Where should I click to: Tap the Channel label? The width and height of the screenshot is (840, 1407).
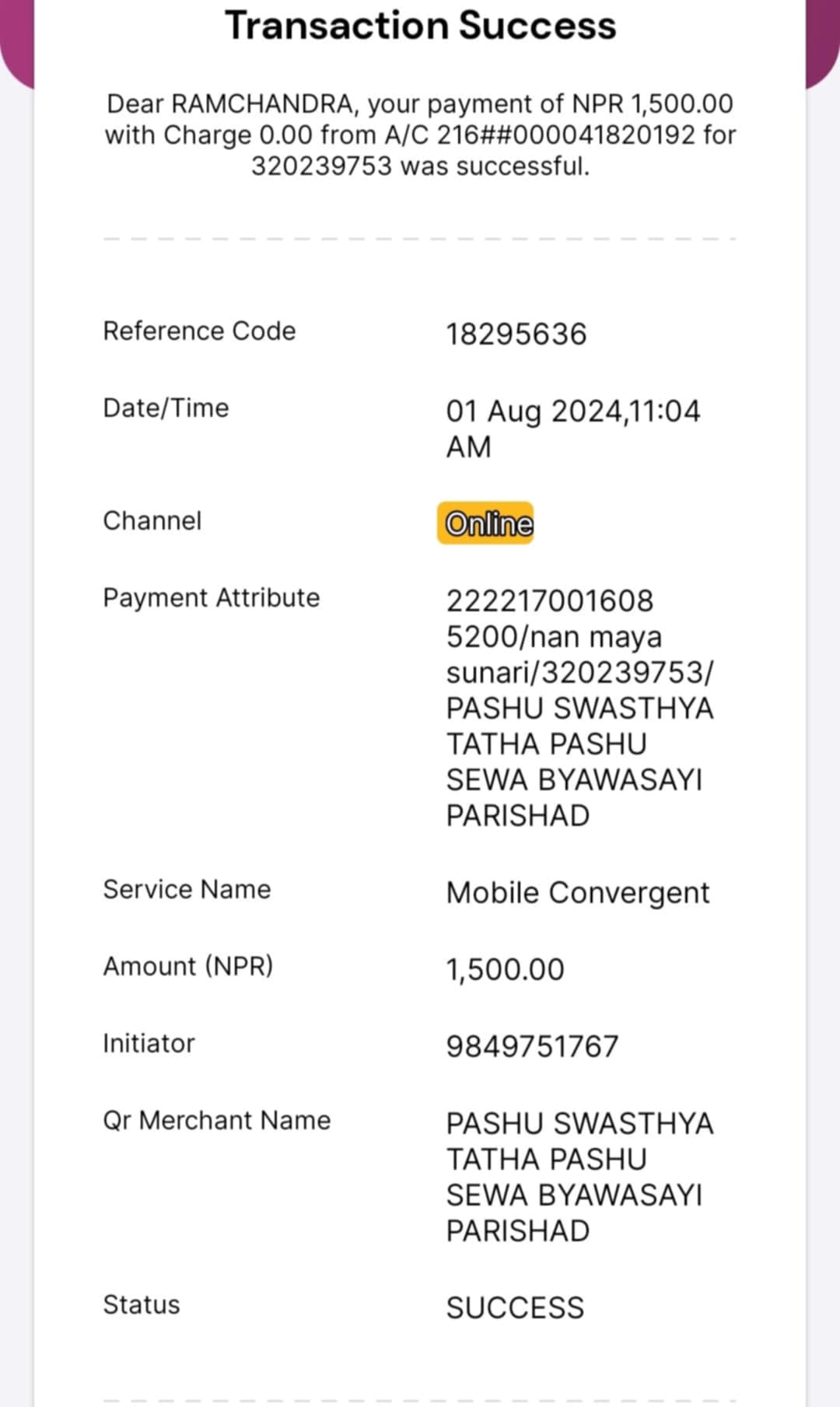[152, 521]
